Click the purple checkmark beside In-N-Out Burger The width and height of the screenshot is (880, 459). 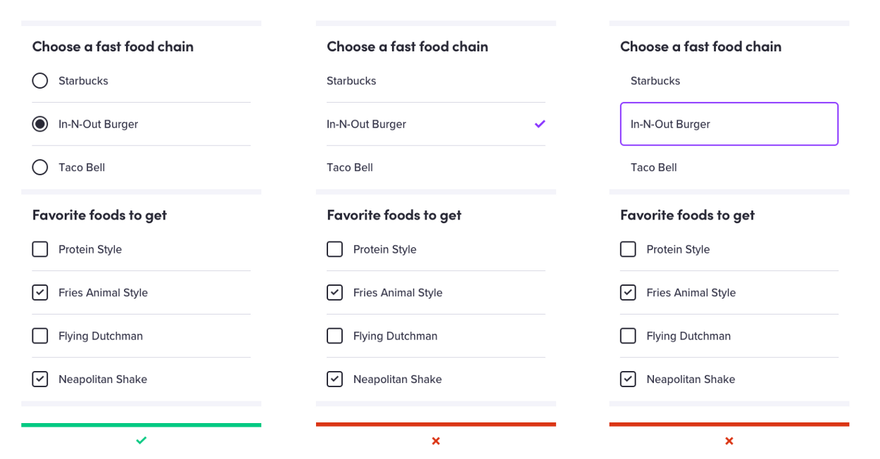pos(540,124)
